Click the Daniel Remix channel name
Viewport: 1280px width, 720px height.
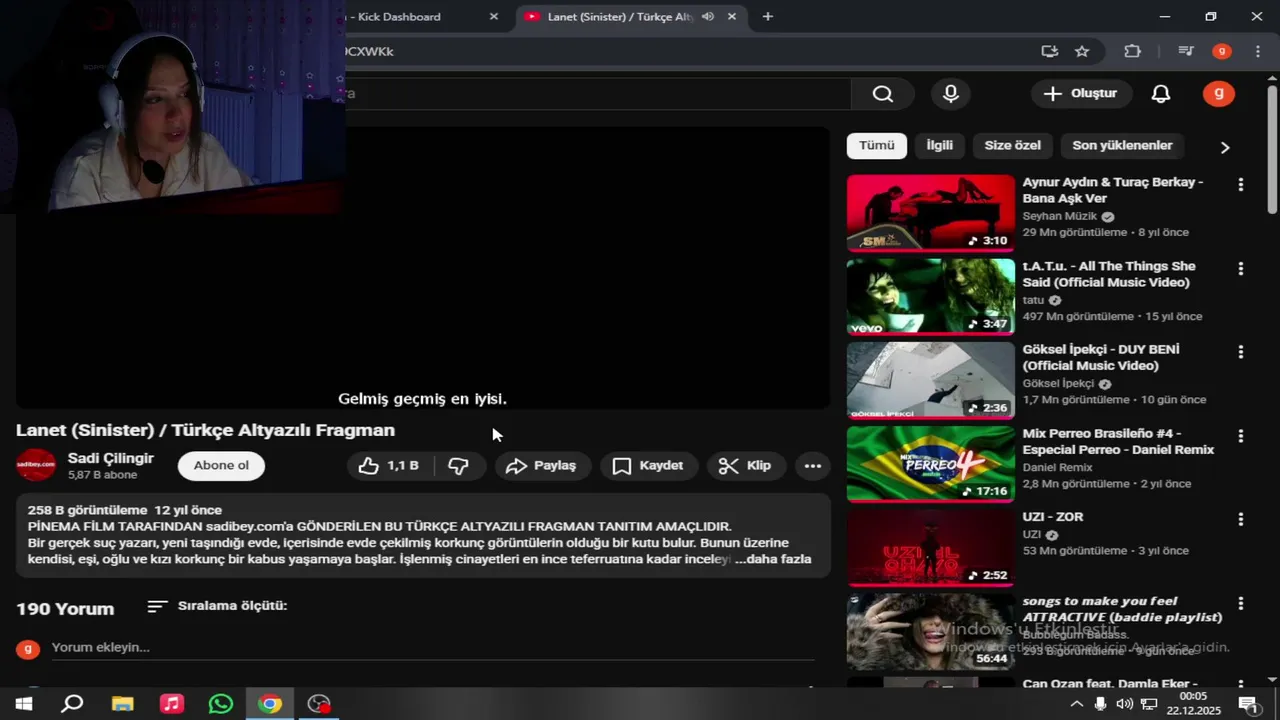[1058, 467]
